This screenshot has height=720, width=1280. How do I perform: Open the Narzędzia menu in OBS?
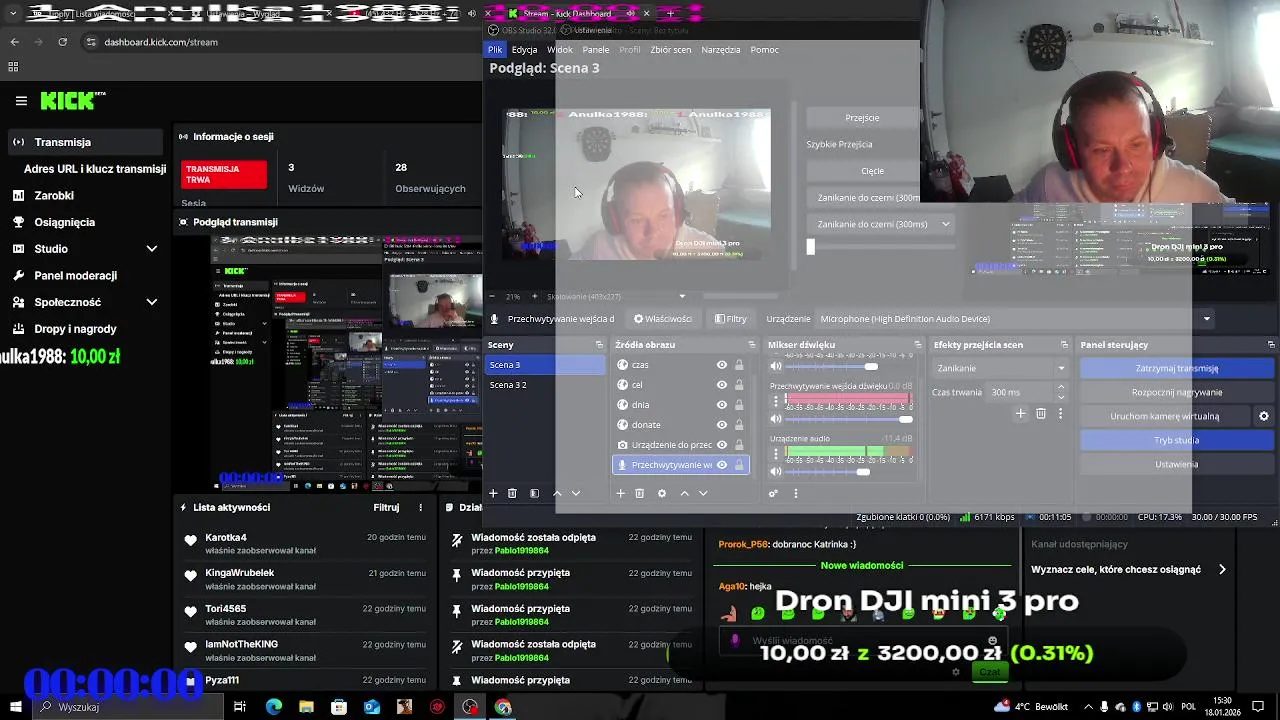coord(721,49)
